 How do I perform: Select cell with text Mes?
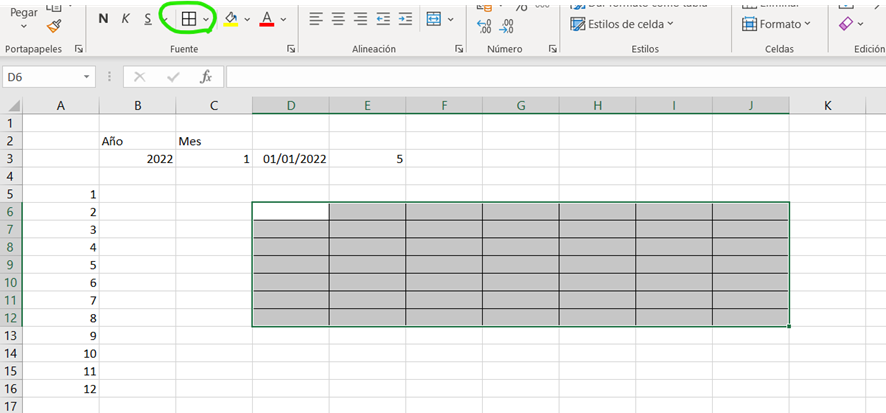tap(214, 141)
